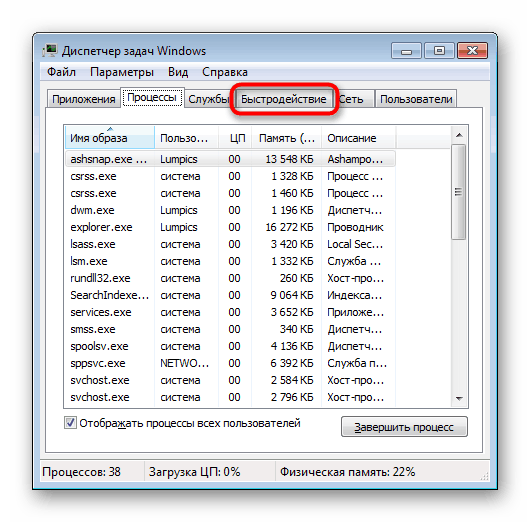
Task: Click the scrollbar down arrow
Action: point(459,399)
